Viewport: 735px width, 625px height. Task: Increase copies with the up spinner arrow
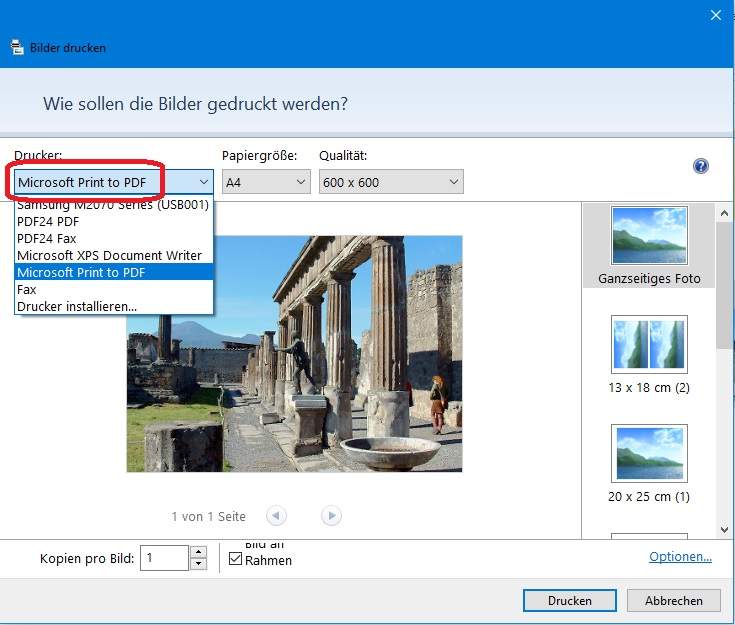pyautogui.click(x=198, y=552)
